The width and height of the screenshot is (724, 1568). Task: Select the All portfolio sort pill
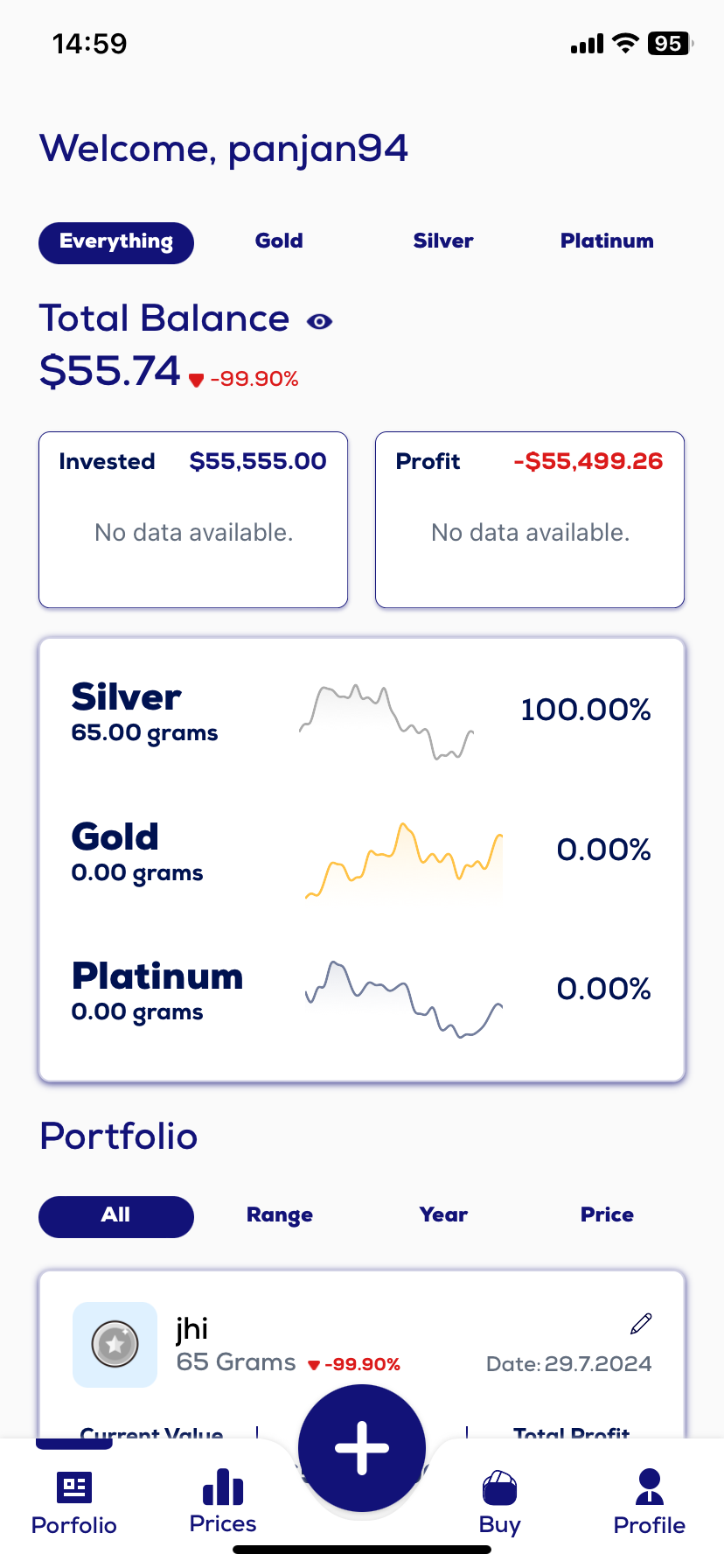click(x=116, y=1215)
